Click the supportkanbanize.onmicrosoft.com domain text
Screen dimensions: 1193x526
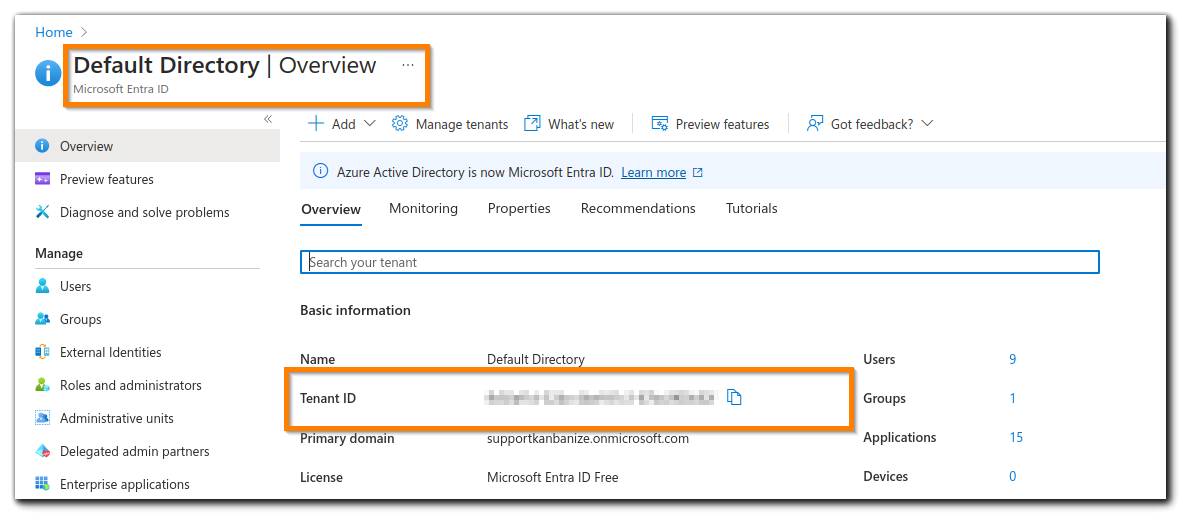pos(587,438)
